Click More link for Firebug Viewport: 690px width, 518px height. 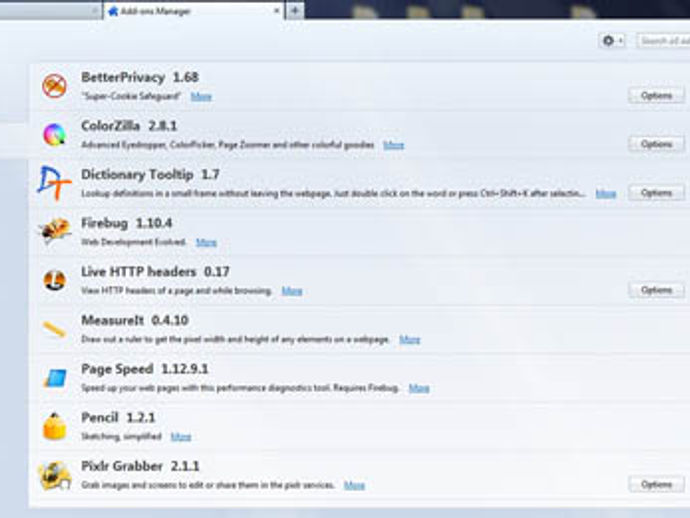click(206, 242)
